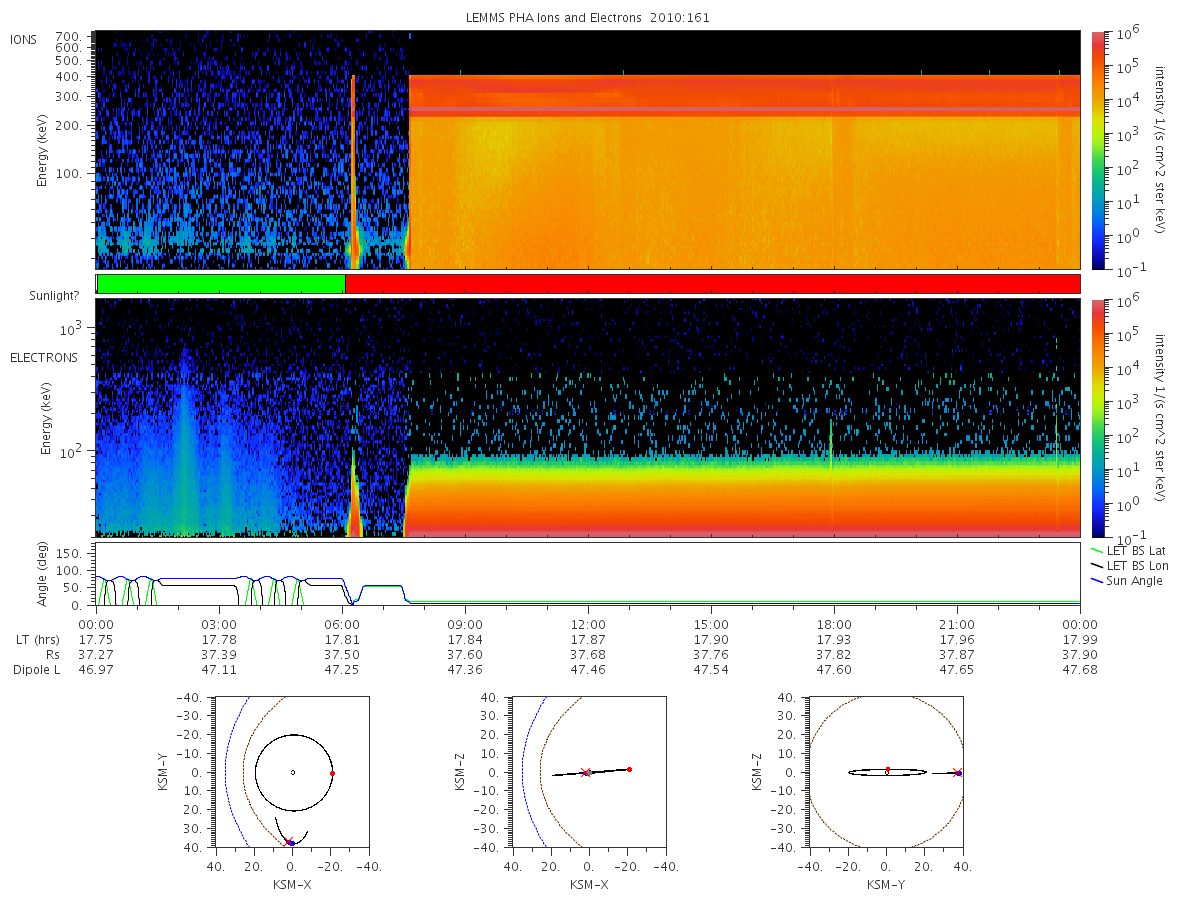Click the red cross marker in KSM-Y/KSM-Z plot
This screenshot has width=1200, height=900.
point(957,772)
